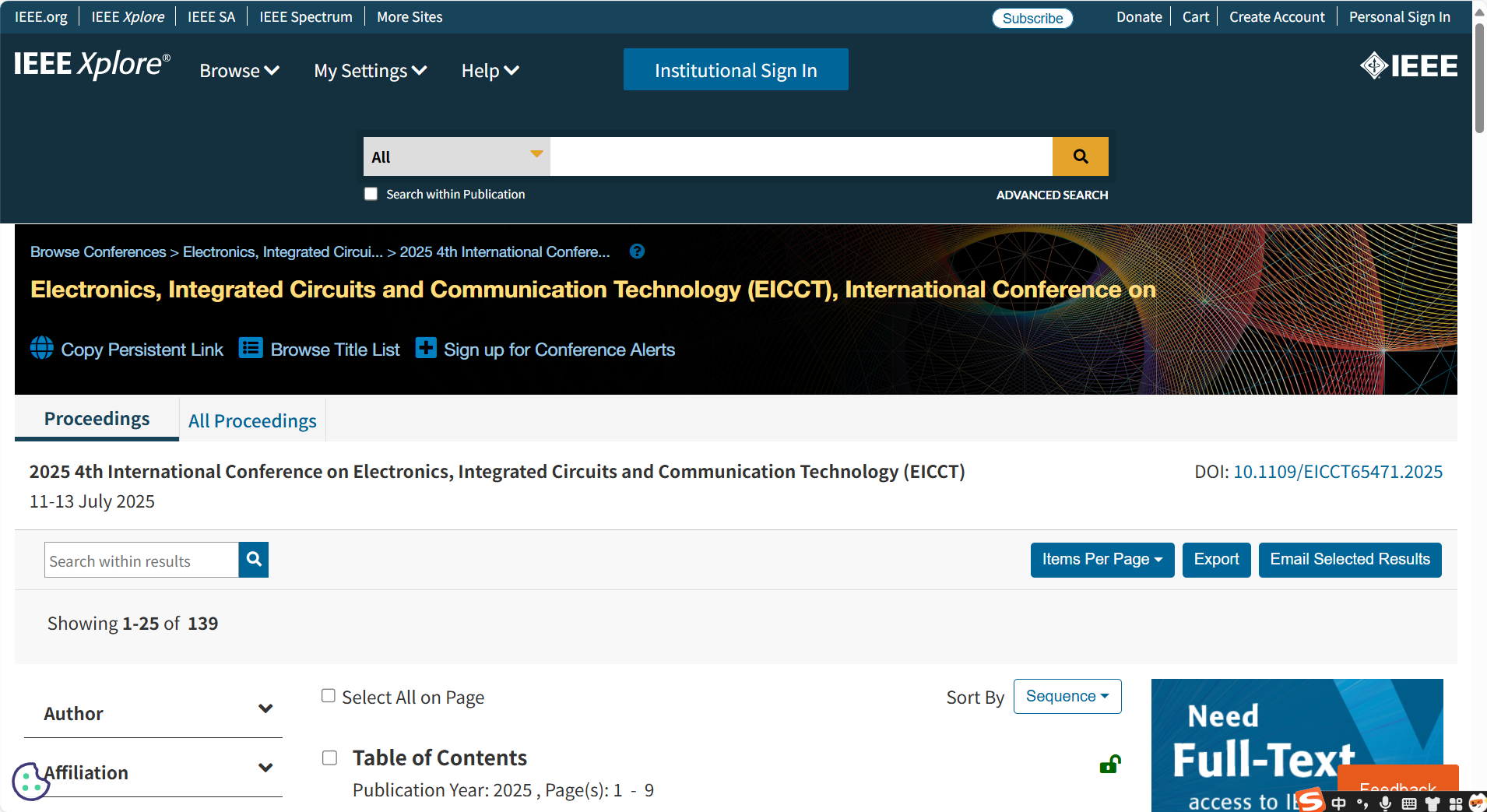Click the skin shirt icon in IME bar
The image size is (1487, 812).
(x=1433, y=804)
